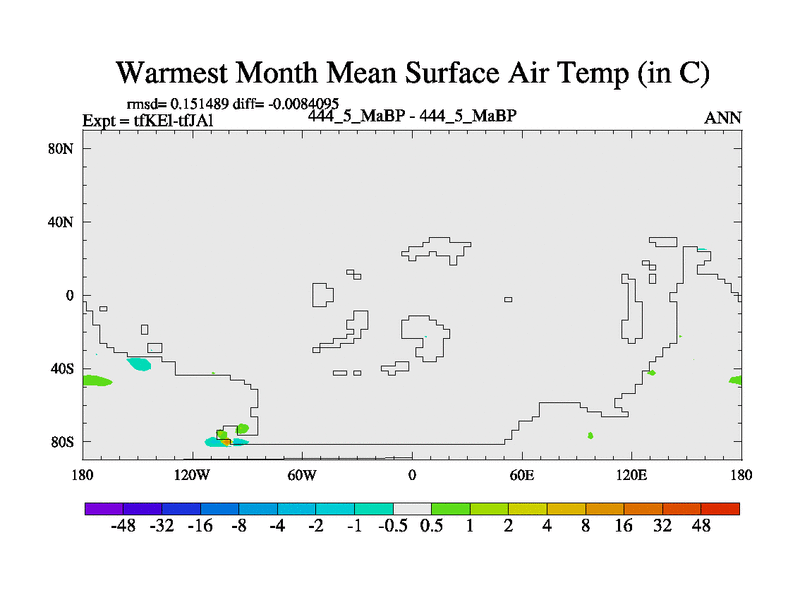Click the '120W' longitude label

[192, 475]
